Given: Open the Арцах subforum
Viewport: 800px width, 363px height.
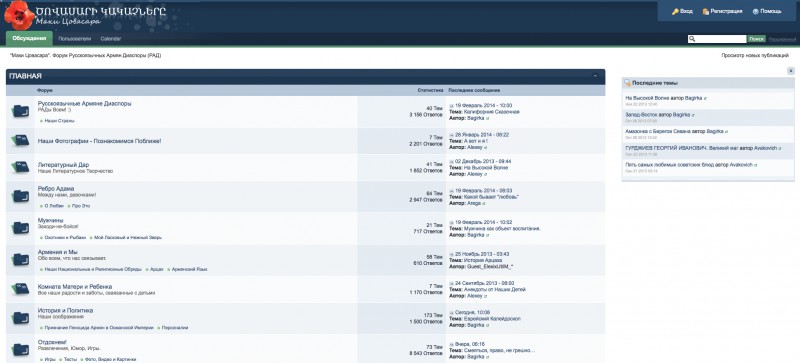Looking at the screenshot, I should pos(157,269).
